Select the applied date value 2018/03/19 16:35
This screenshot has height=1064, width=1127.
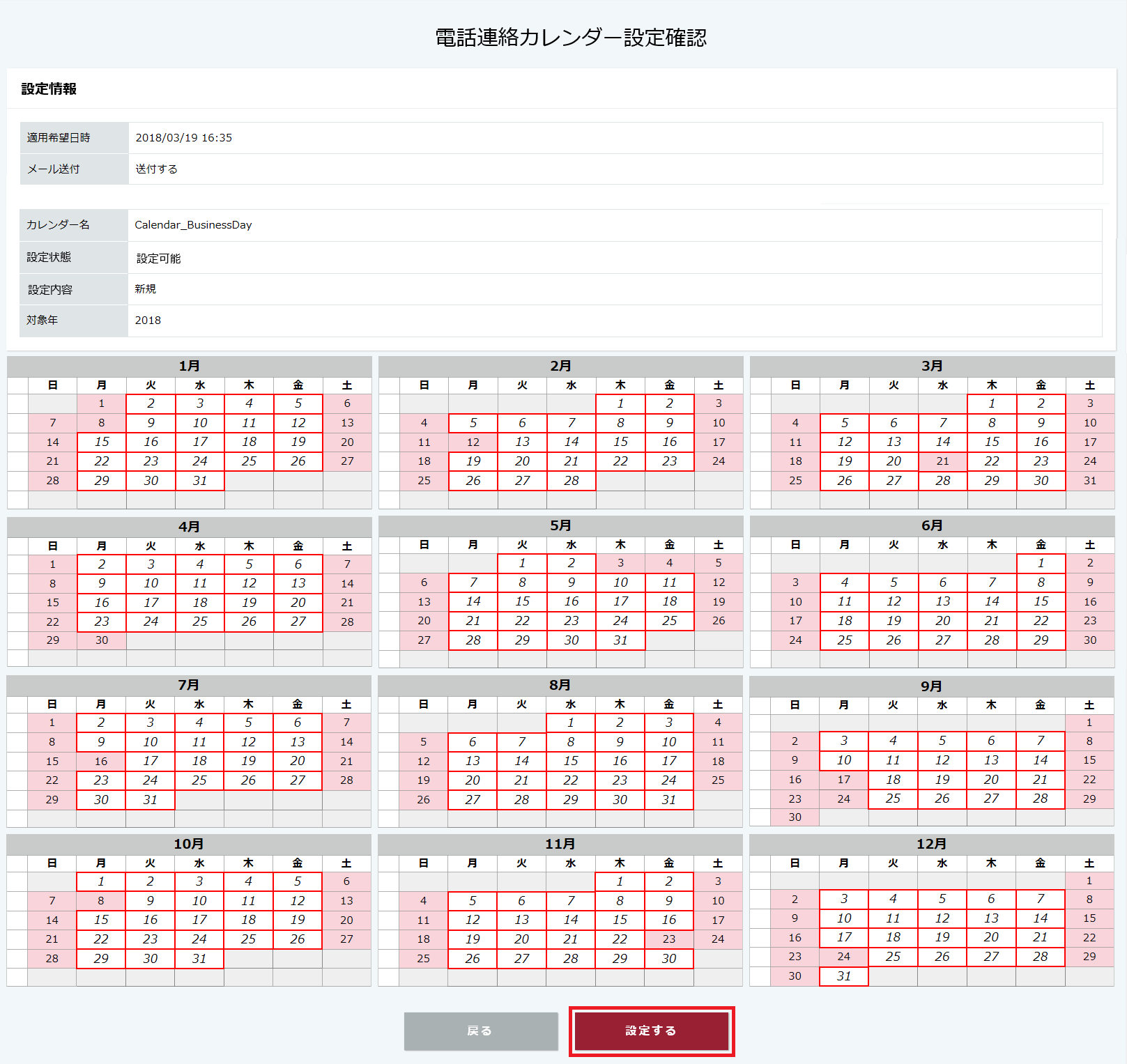pyautogui.click(x=184, y=138)
